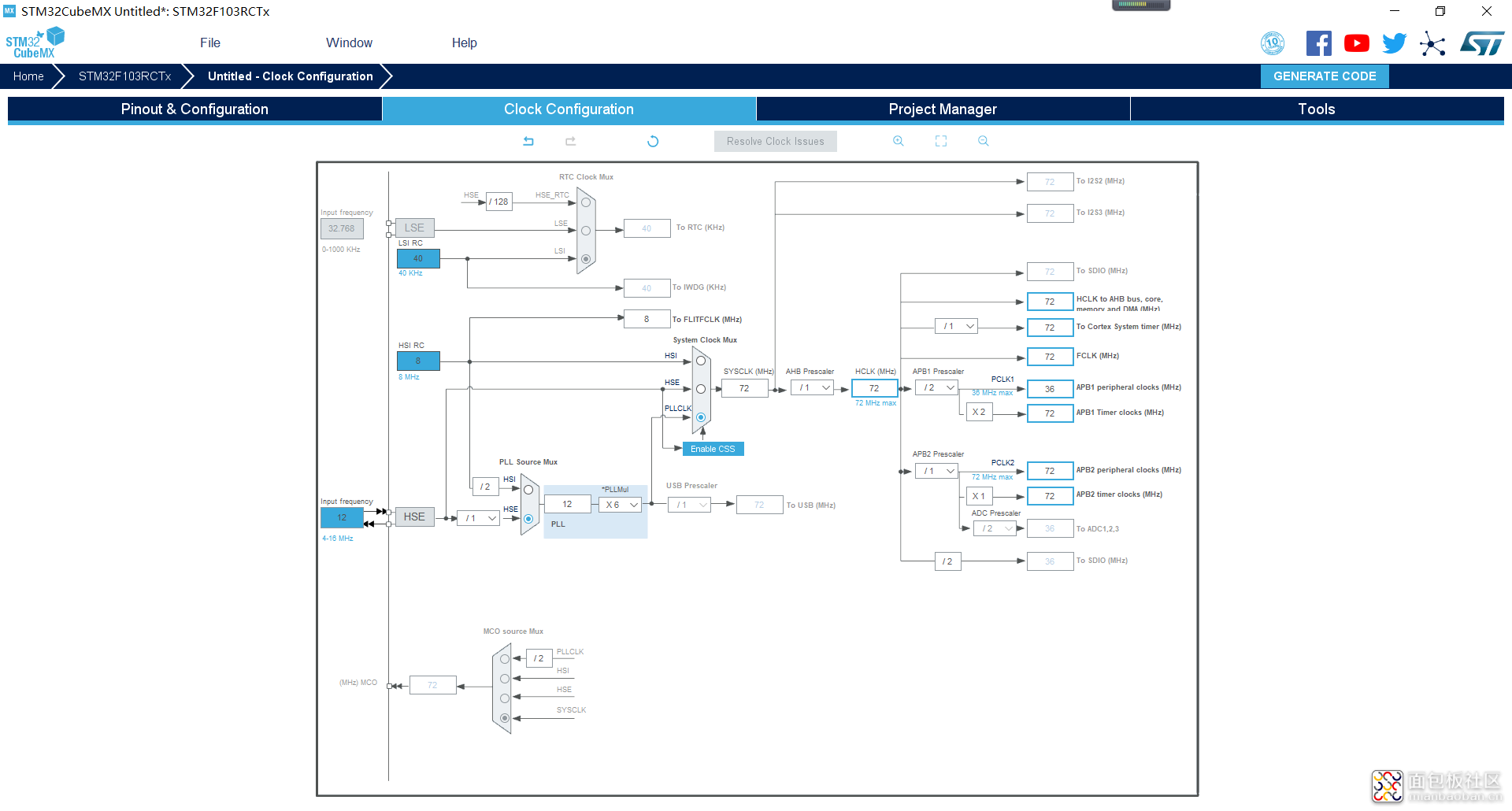Select LSI in RTC Clock Mux

click(x=586, y=259)
